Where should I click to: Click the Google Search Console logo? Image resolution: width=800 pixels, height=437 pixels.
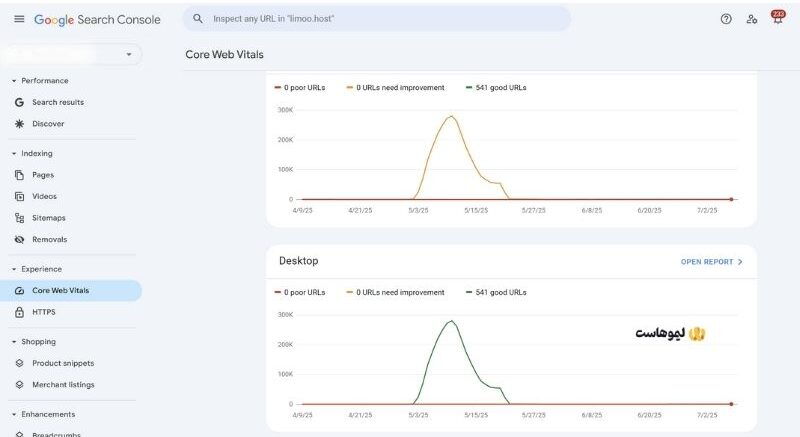[97, 20]
